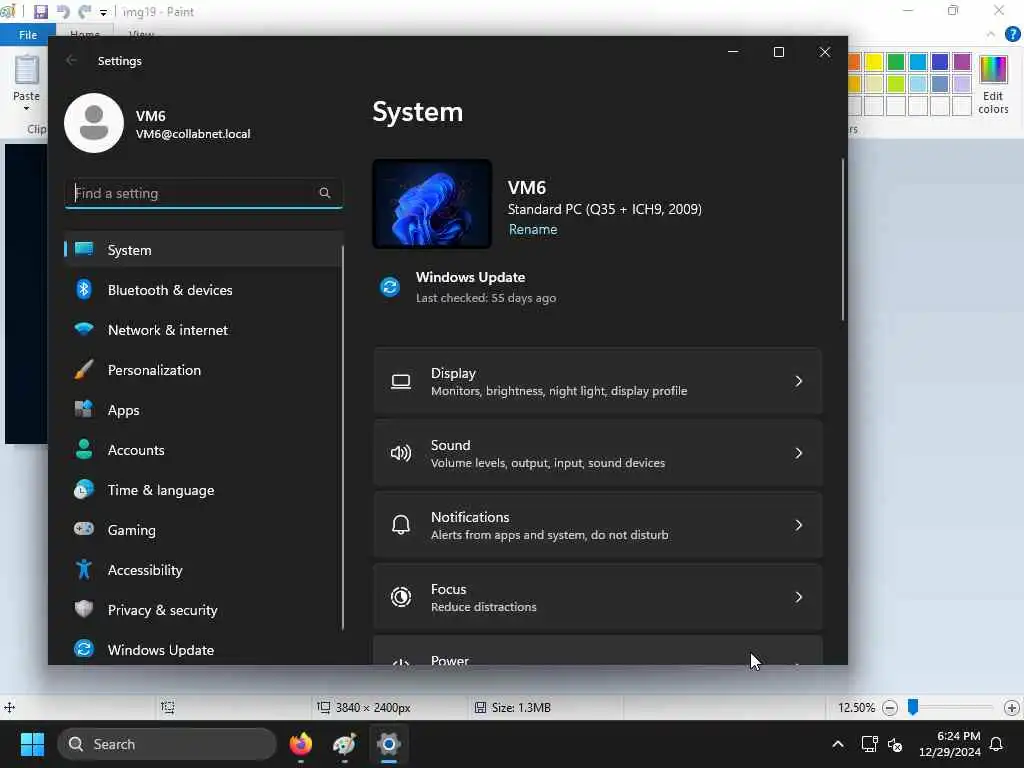Click the Paint zoom in plus button
The width and height of the screenshot is (1024, 768).
(1012, 707)
